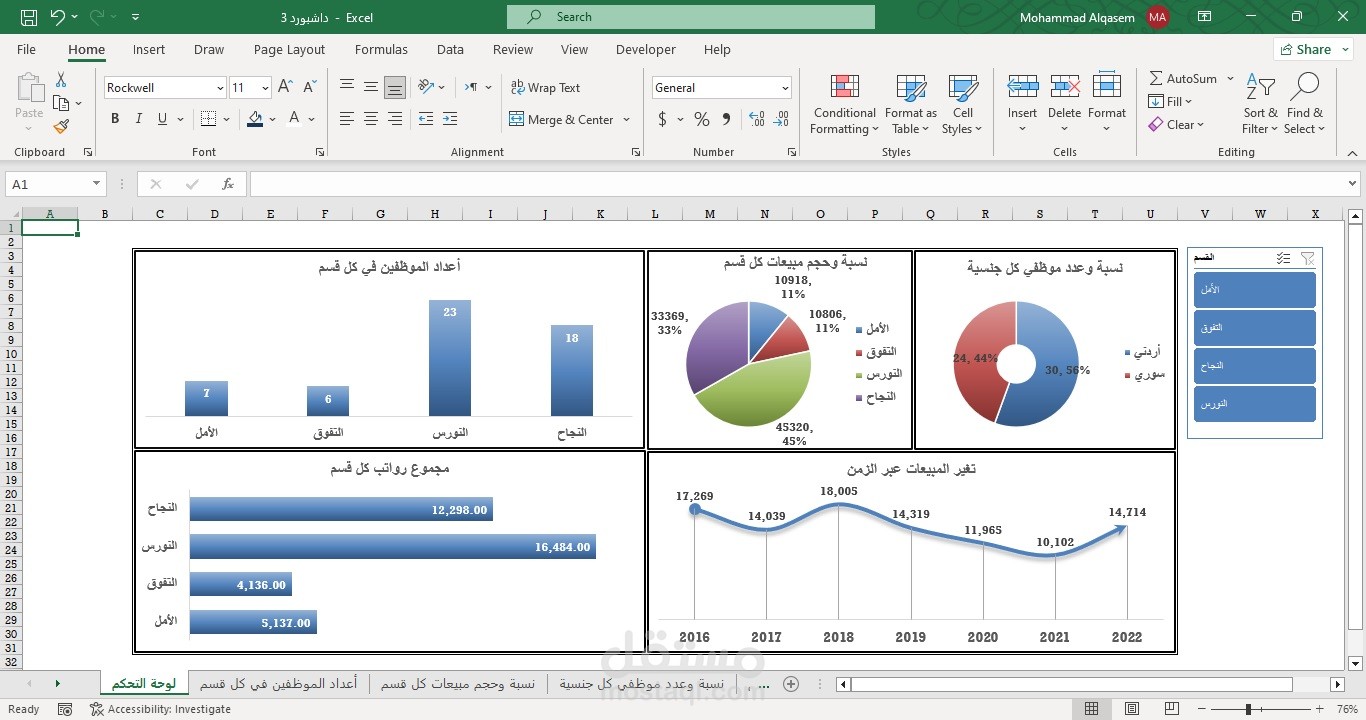Screen dimensions: 1366x720
Task: Toggle Underline formatting
Action: [x=162, y=119]
